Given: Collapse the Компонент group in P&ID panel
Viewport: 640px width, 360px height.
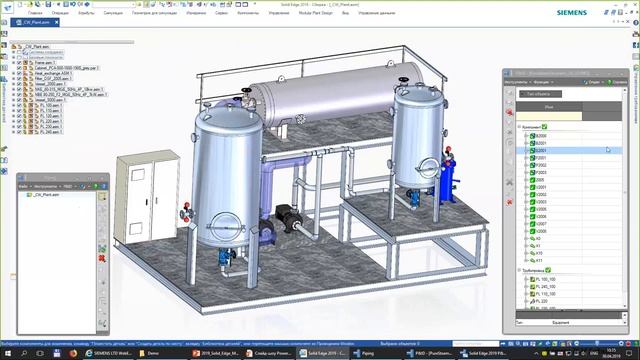Looking at the screenshot, I should 519,127.
